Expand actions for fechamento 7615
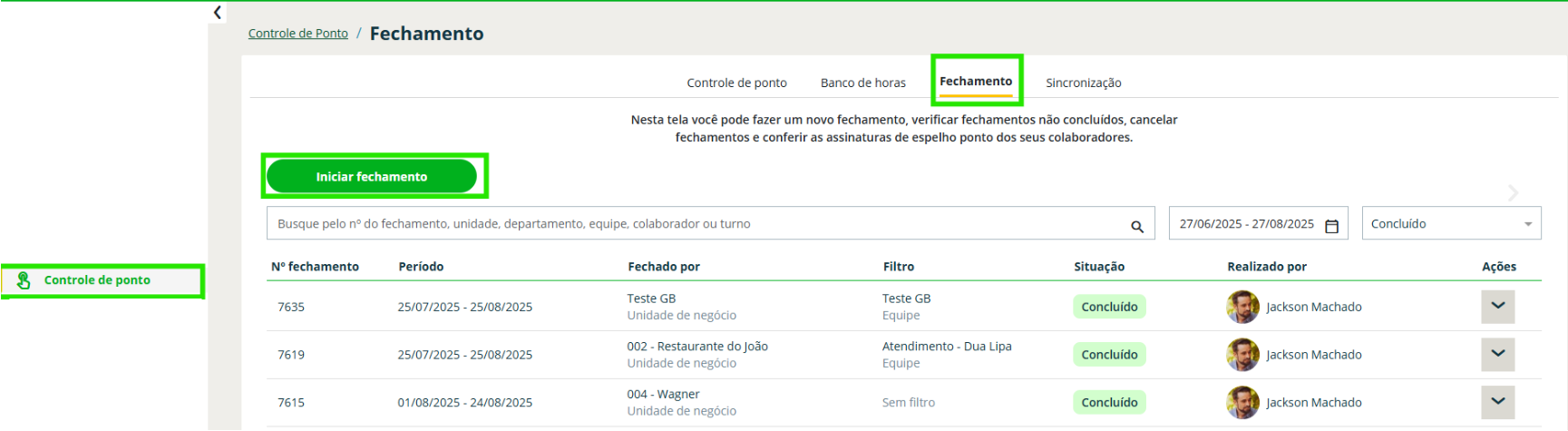1568x431 pixels. (1497, 402)
